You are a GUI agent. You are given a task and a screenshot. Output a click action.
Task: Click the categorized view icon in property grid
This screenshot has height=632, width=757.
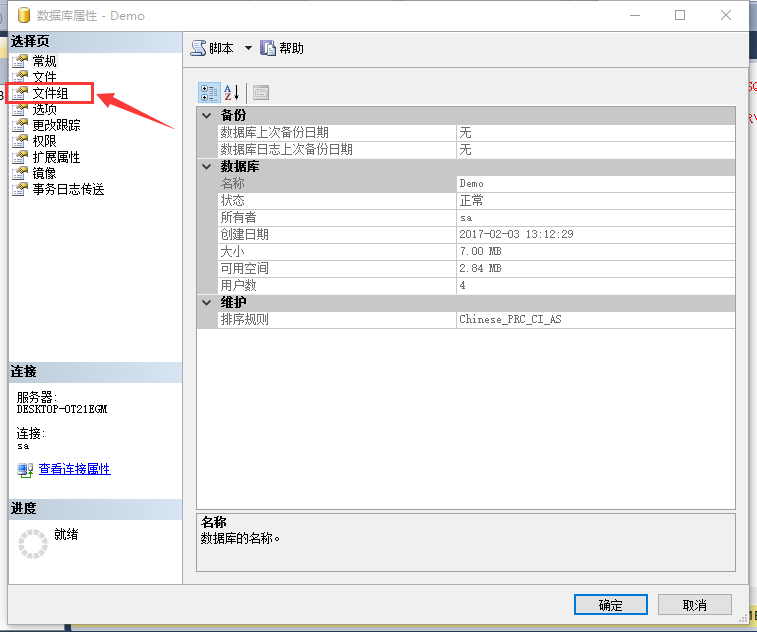pos(209,93)
